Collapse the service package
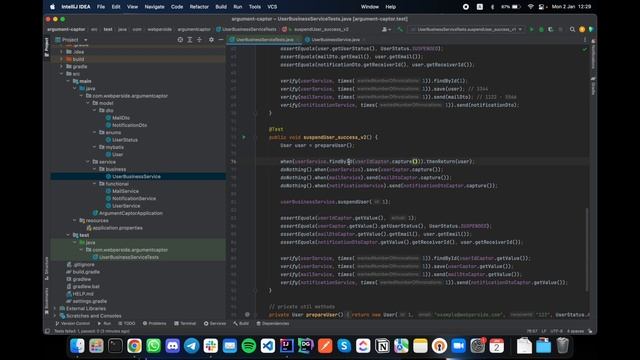This screenshot has width=640, height=360. (88, 162)
